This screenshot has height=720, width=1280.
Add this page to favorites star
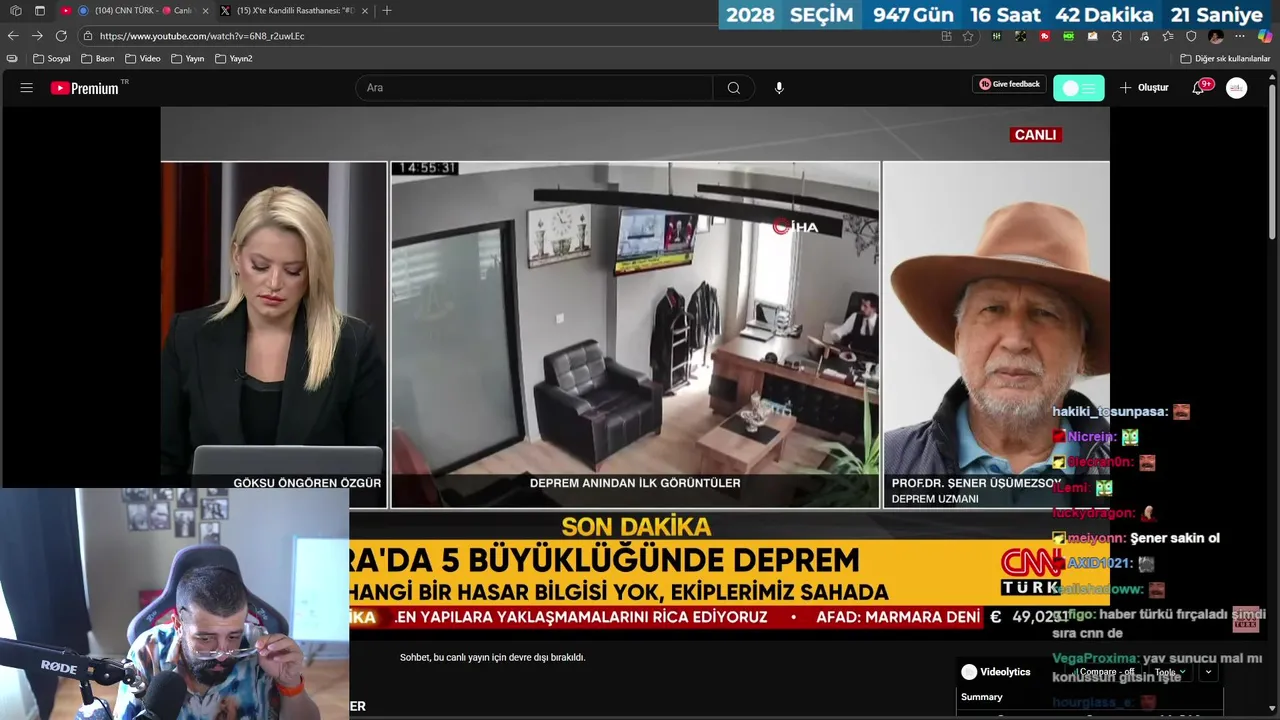pos(968,36)
